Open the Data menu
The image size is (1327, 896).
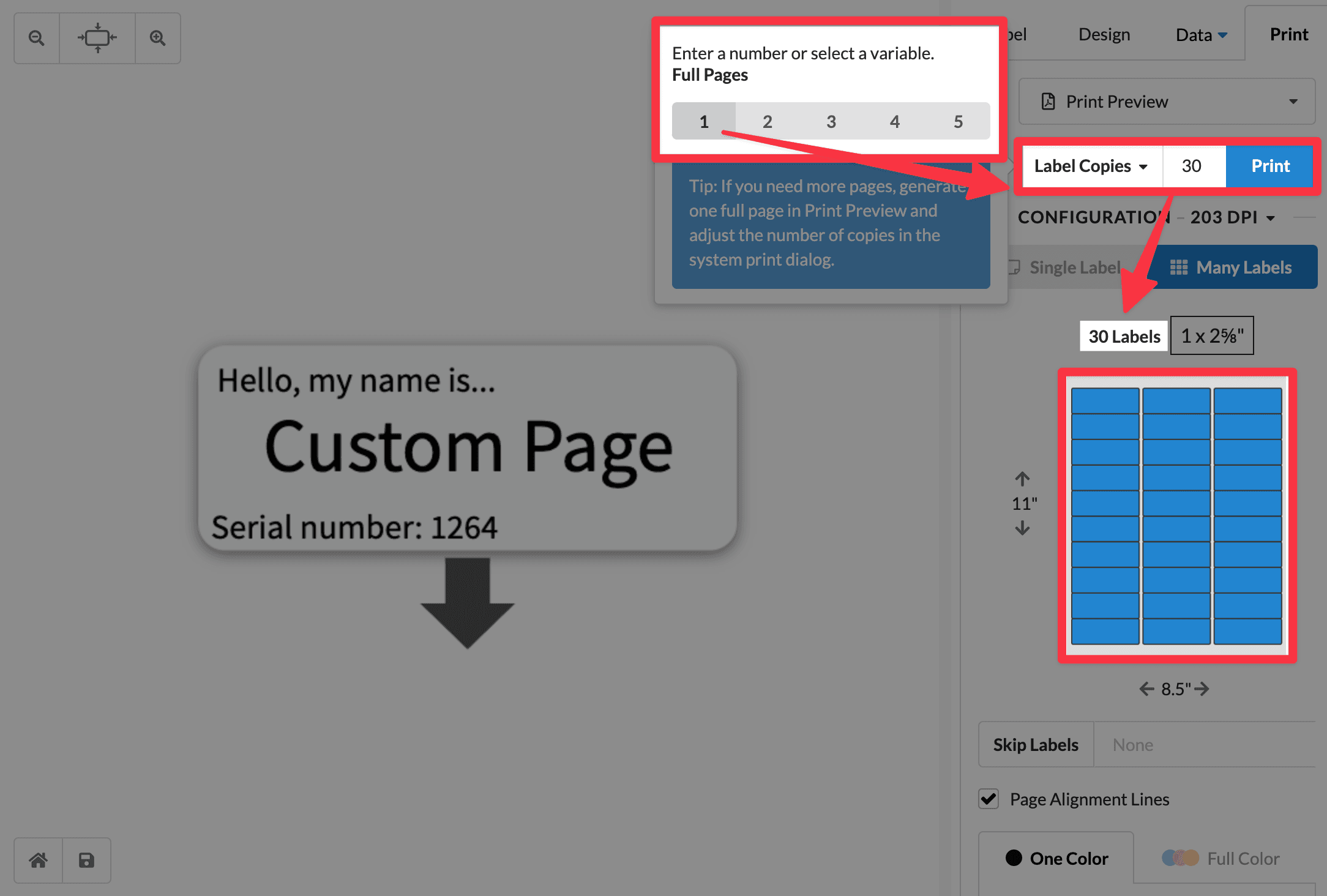pyautogui.click(x=1198, y=34)
